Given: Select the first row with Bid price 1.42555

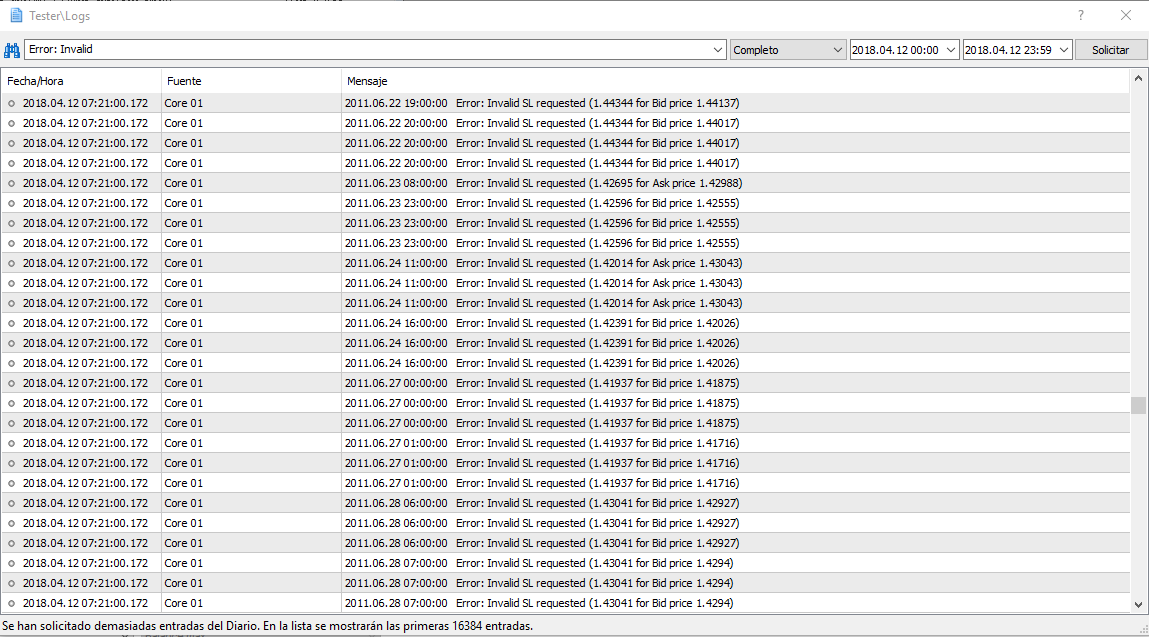Looking at the screenshot, I should click(565, 203).
